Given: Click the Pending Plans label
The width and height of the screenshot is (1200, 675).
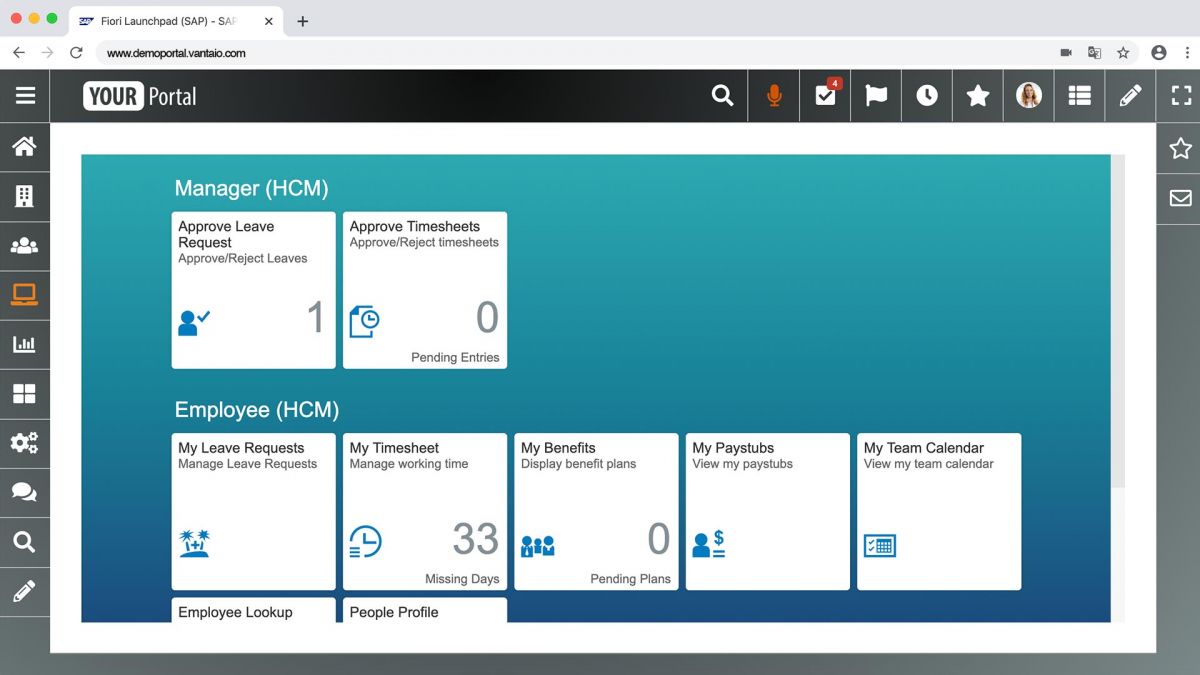Looking at the screenshot, I should click(630, 579).
